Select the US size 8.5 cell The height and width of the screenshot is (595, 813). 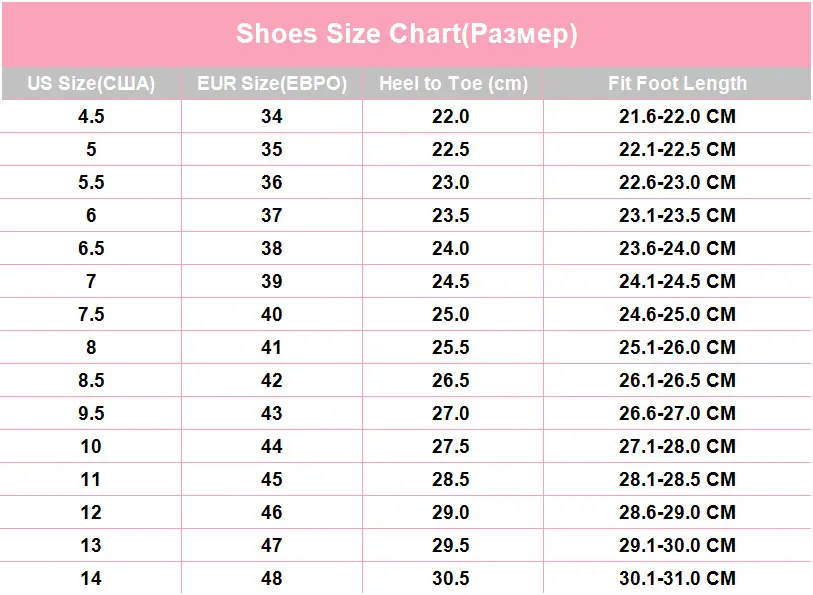[x=91, y=380]
